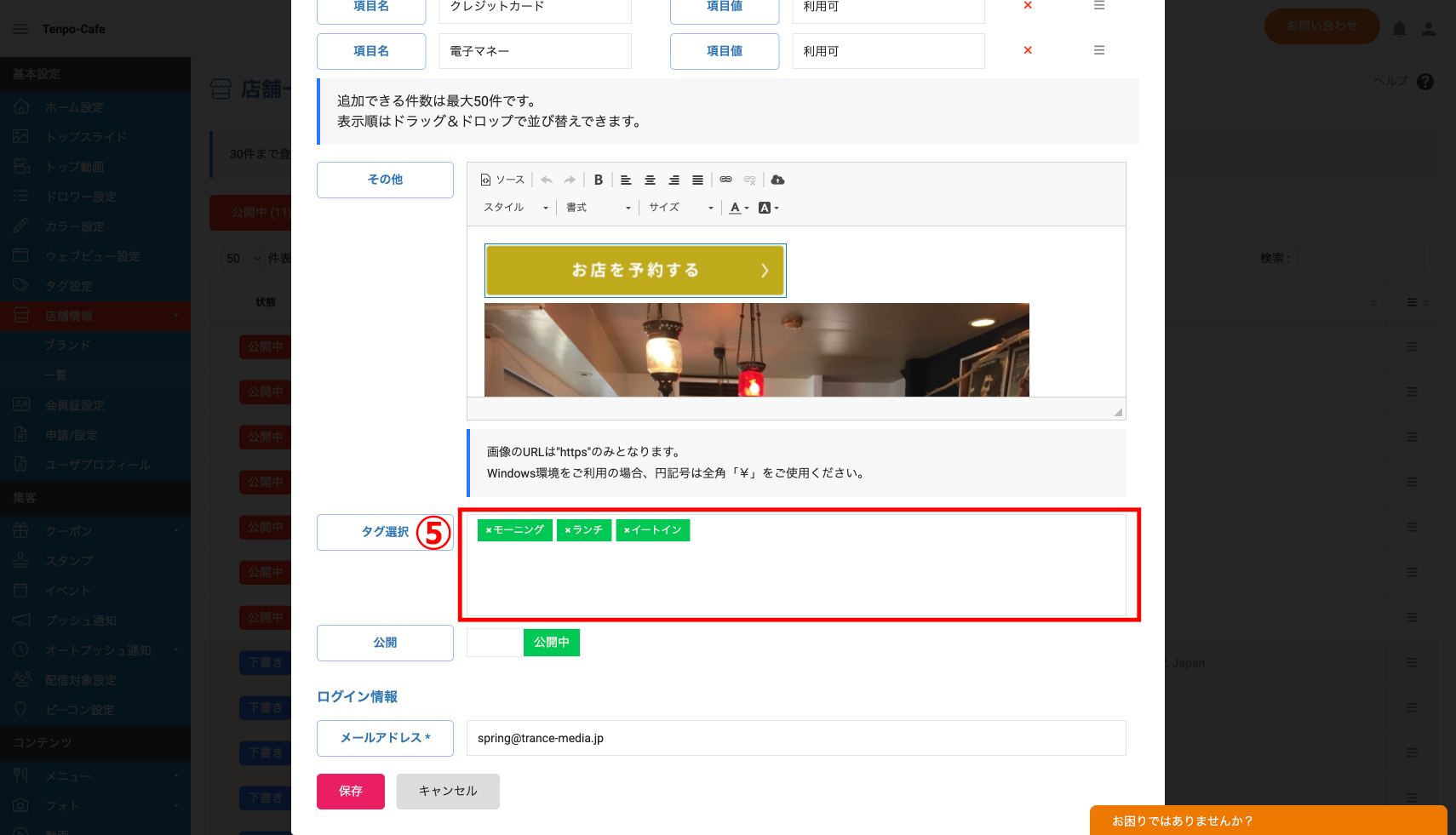Toggle bold formatting in the editor
The height and width of the screenshot is (835, 1456).
pos(599,180)
